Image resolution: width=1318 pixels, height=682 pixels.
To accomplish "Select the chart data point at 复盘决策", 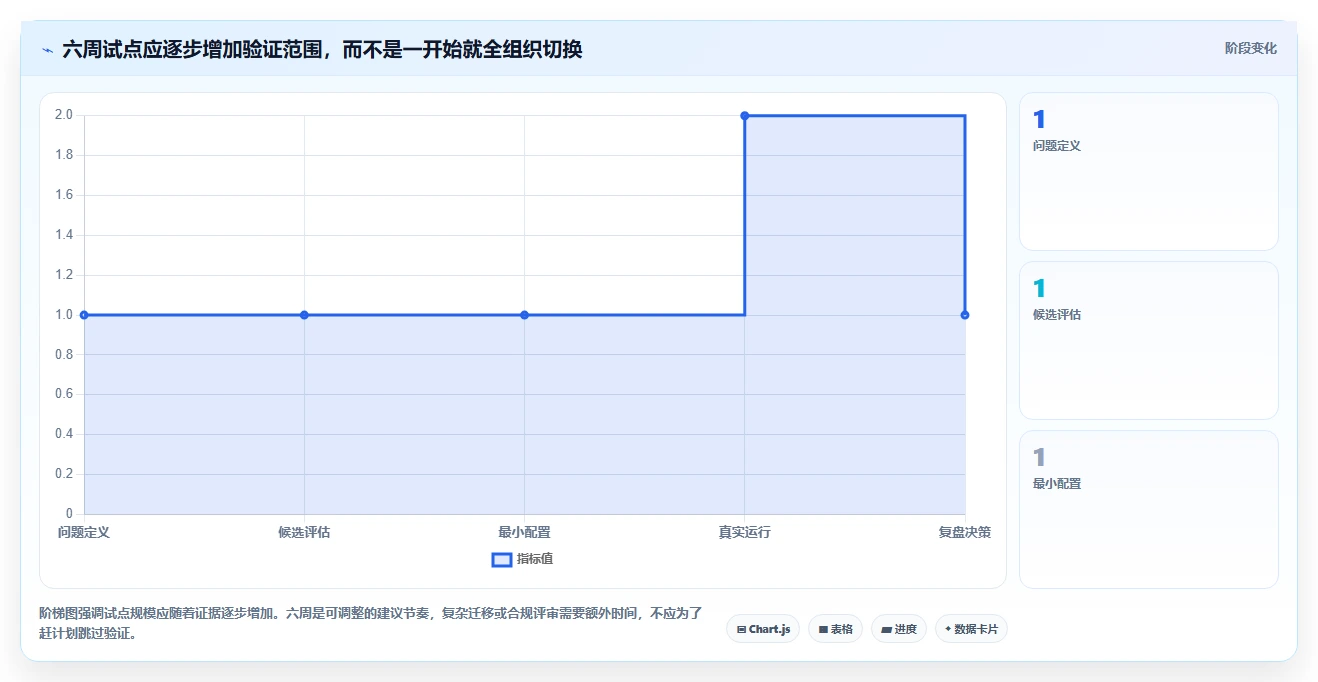I will [965, 315].
